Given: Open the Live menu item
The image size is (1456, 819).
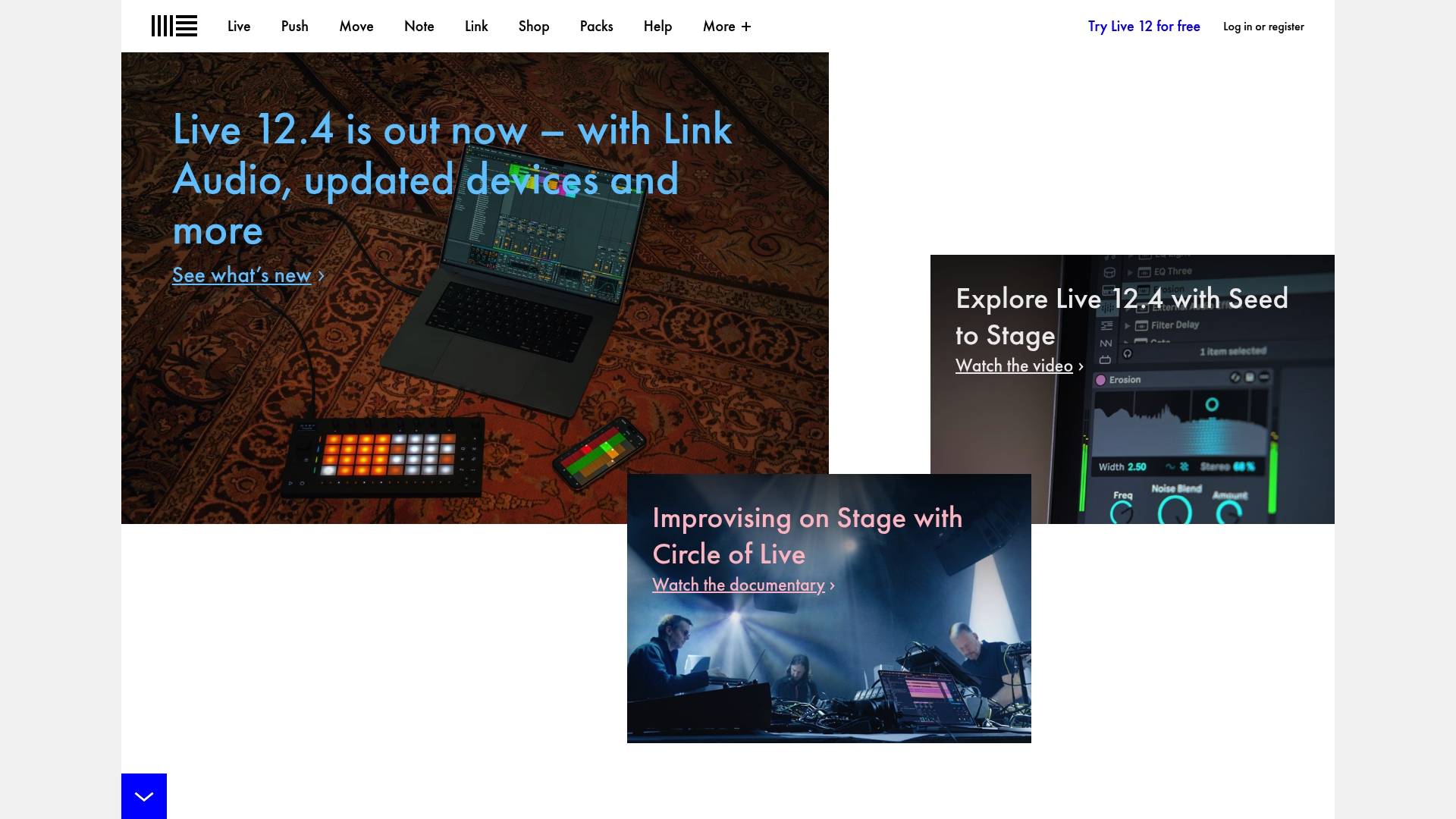Looking at the screenshot, I should click(239, 26).
